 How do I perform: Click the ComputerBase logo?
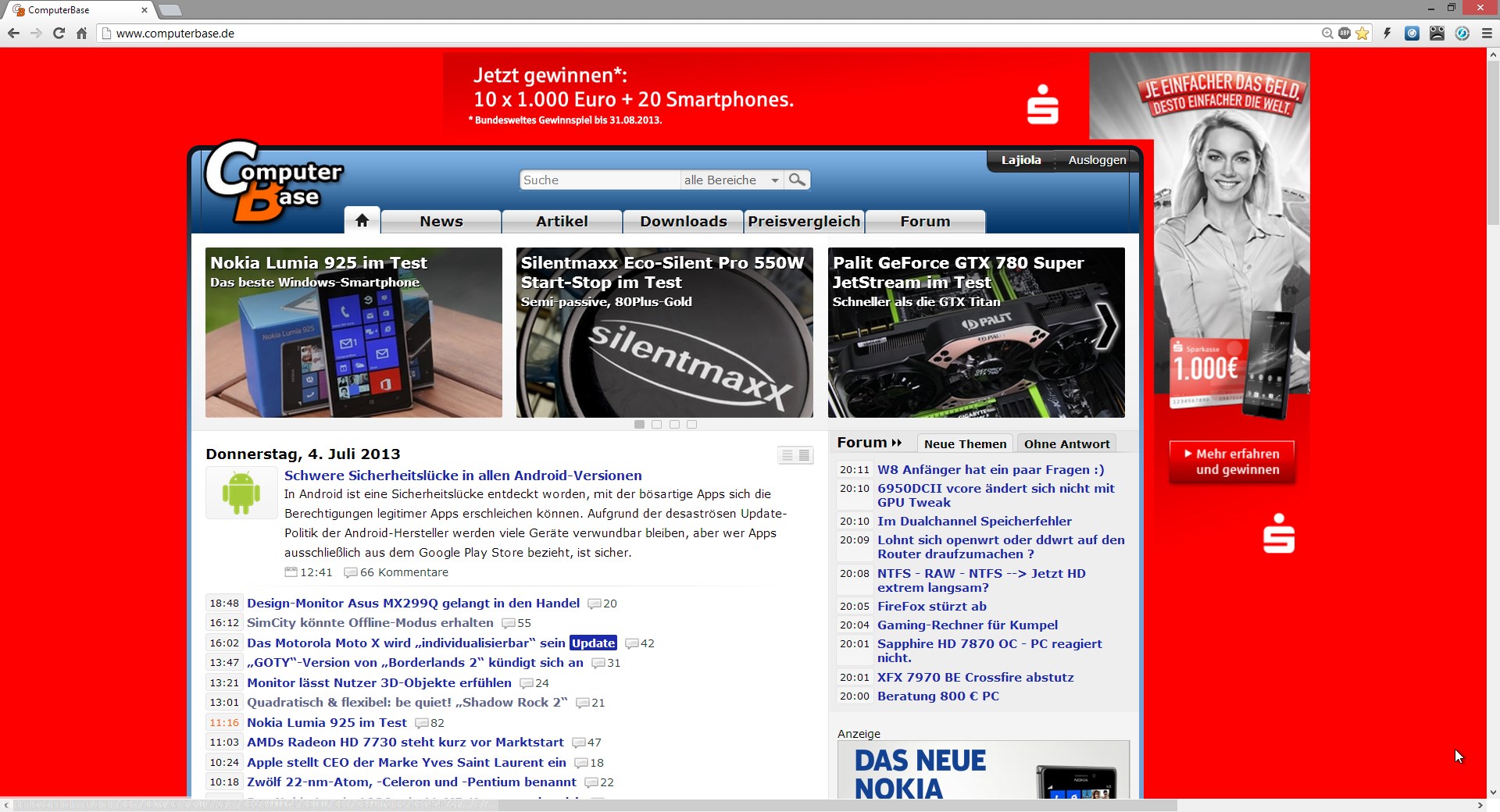(x=273, y=181)
